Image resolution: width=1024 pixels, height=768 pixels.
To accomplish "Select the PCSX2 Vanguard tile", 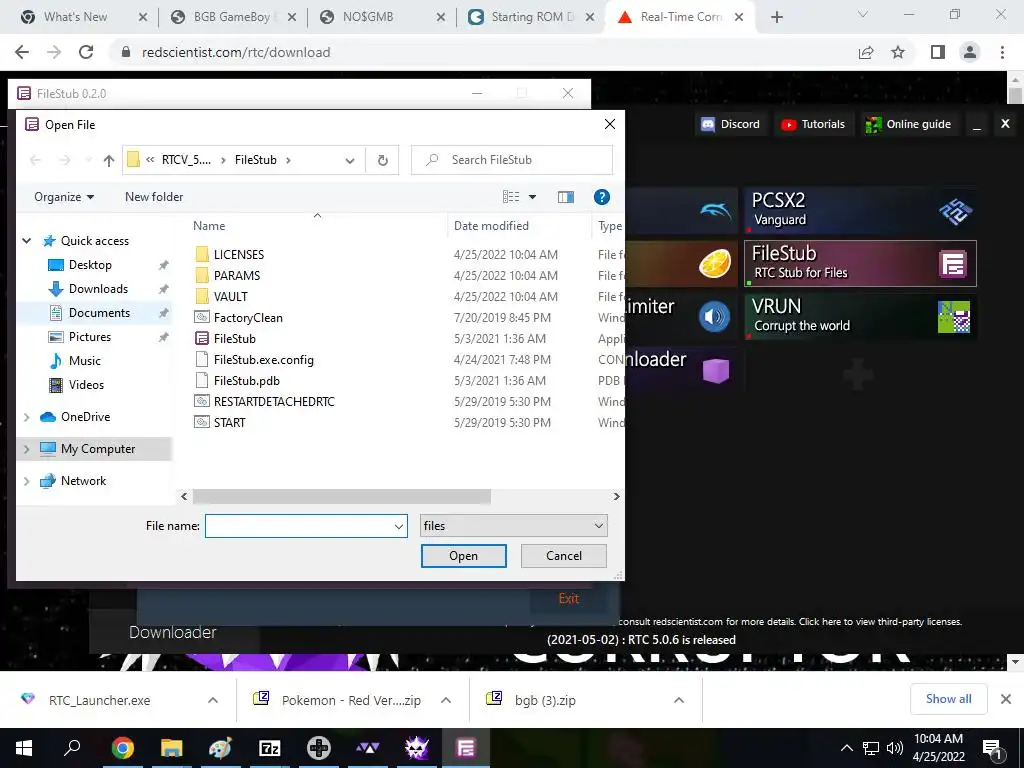I will click(861, 210).
